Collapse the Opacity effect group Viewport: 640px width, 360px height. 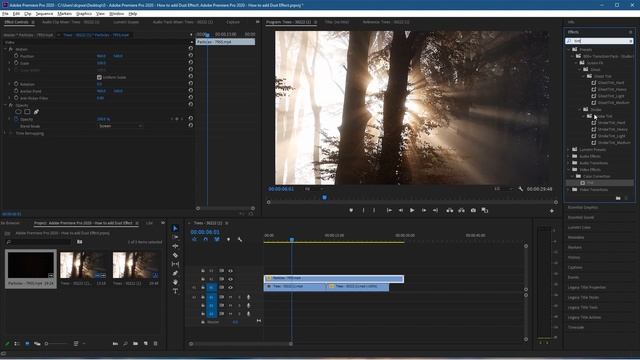(5, 105)
